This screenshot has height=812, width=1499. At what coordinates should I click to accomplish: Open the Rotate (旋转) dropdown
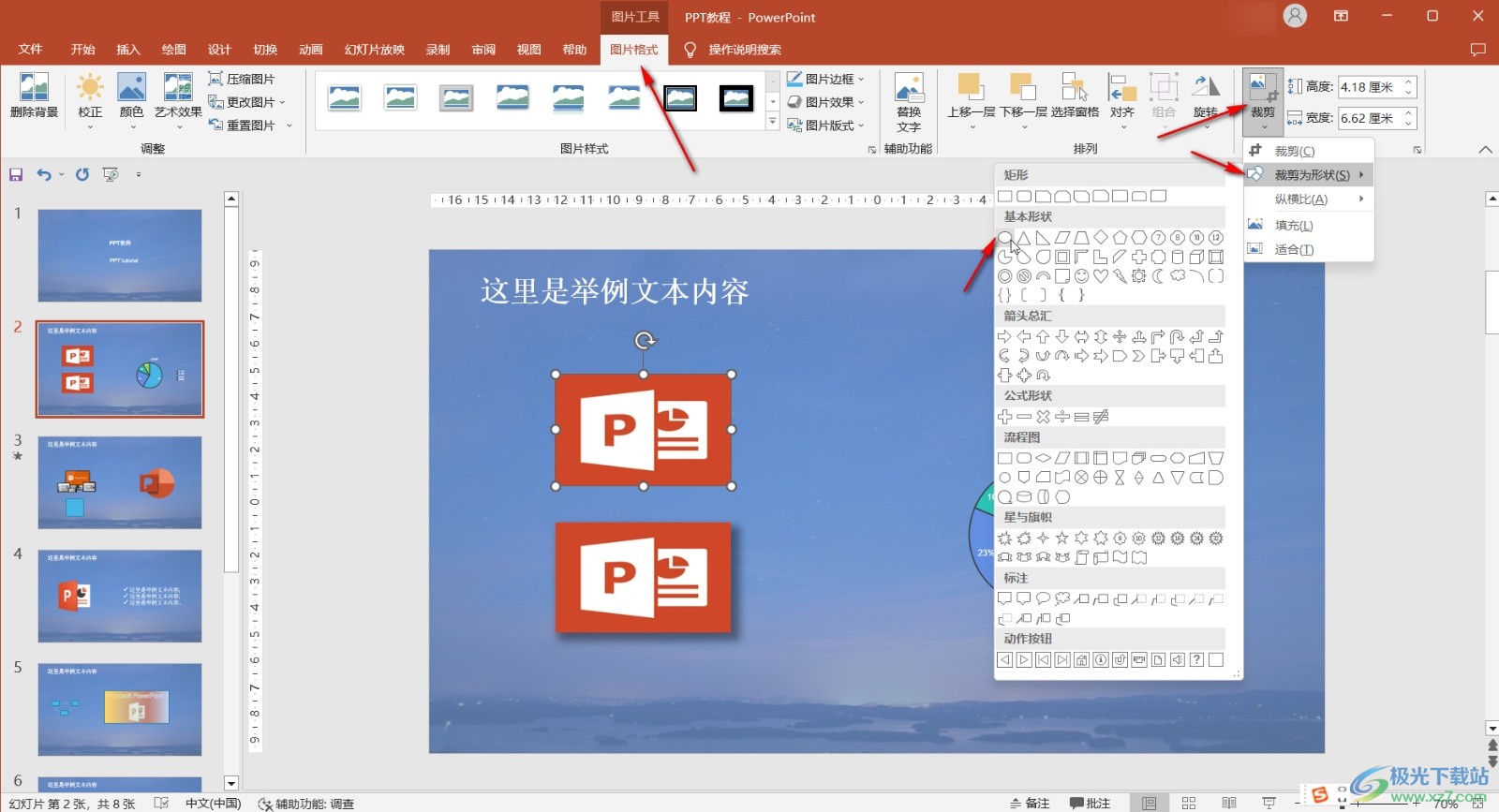point(1206,100)
